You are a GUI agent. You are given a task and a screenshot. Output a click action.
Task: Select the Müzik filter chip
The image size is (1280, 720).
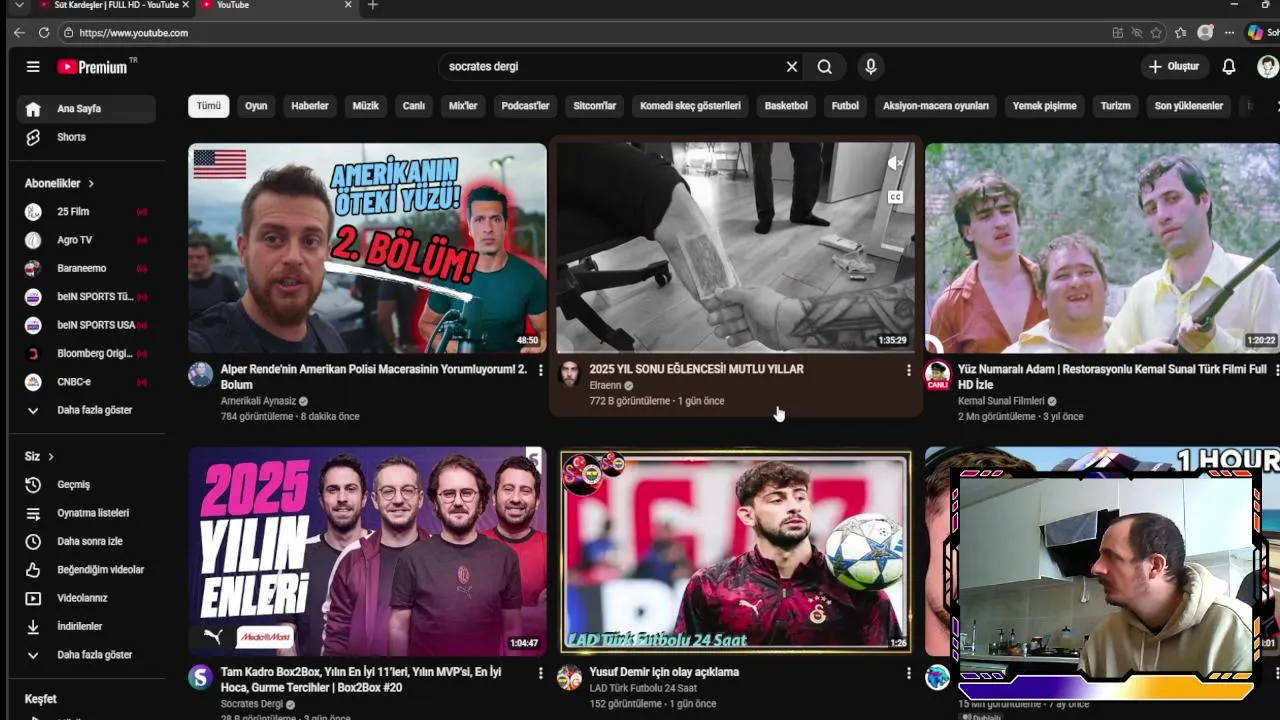tap(366, 106)
